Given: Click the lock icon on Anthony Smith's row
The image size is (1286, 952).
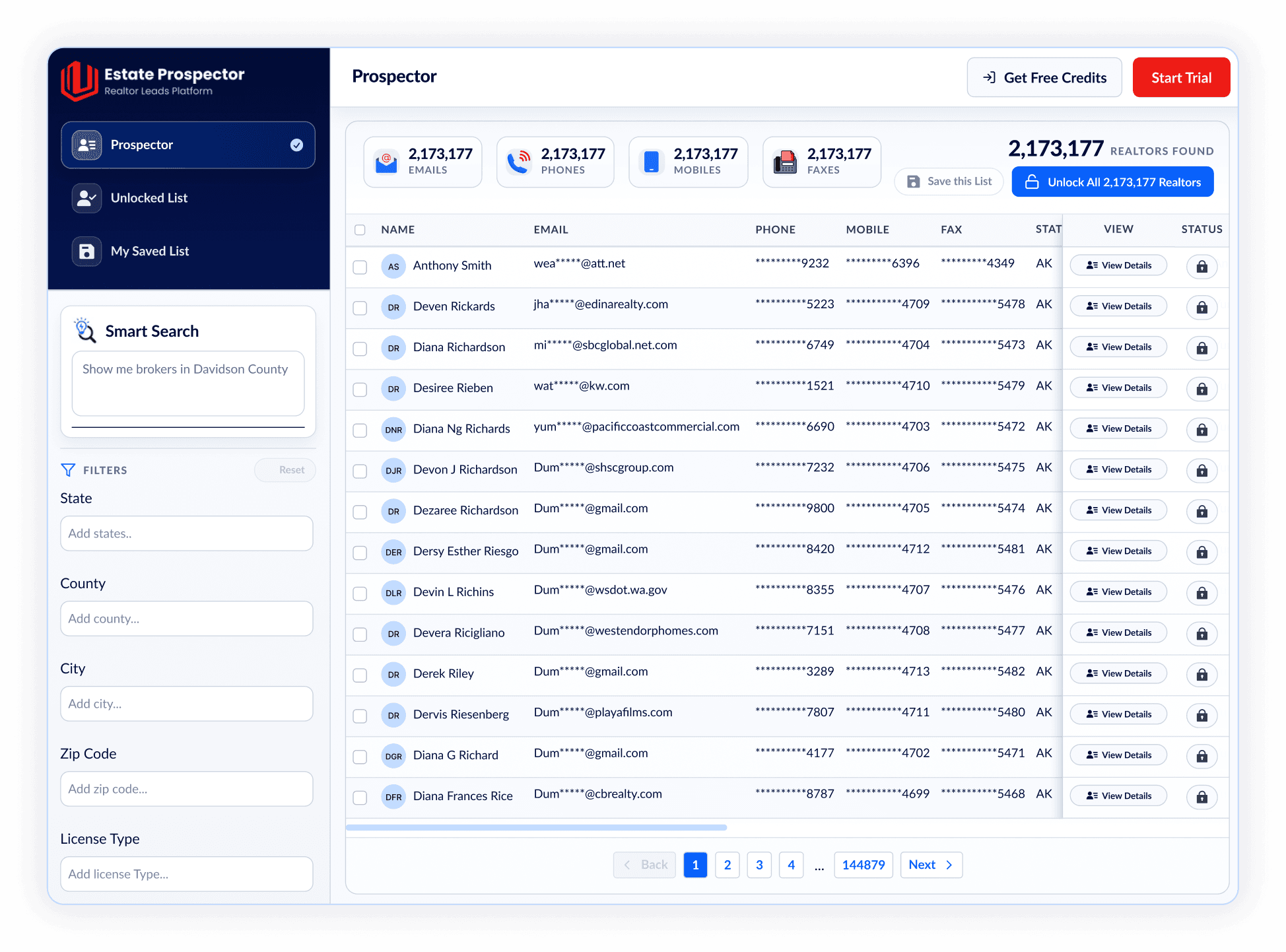Looking at the screenshot, I should point(1202,267).
